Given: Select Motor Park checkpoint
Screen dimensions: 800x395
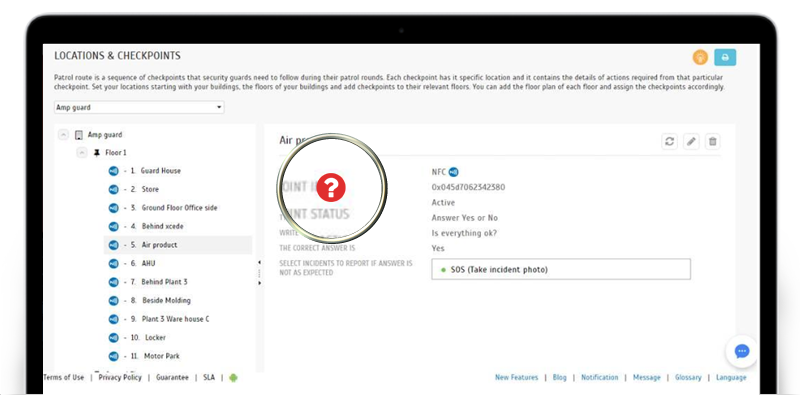Looking at the screenshot, I should 162,356.
